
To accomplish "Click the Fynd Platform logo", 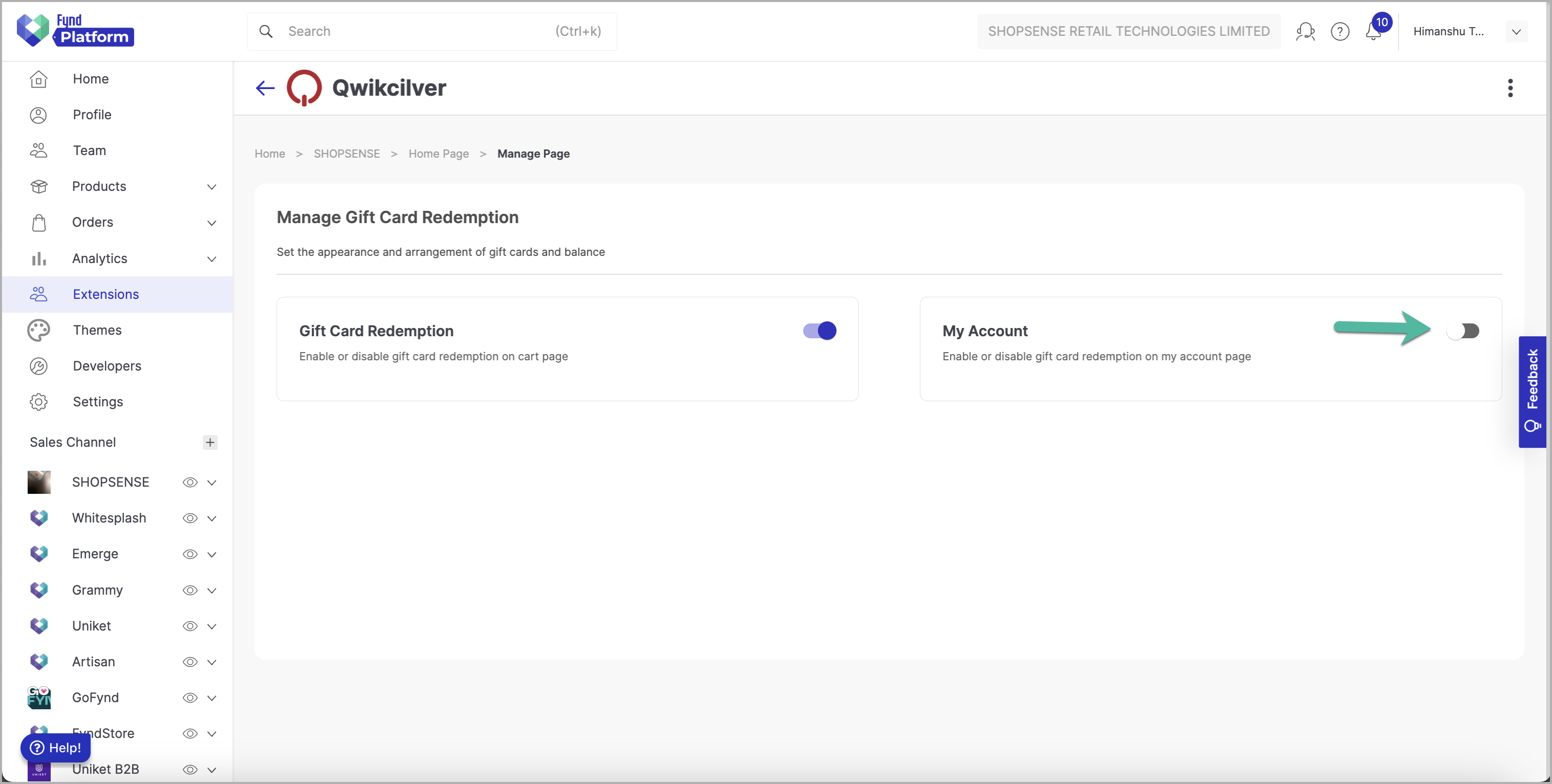I will pos(75,30).
